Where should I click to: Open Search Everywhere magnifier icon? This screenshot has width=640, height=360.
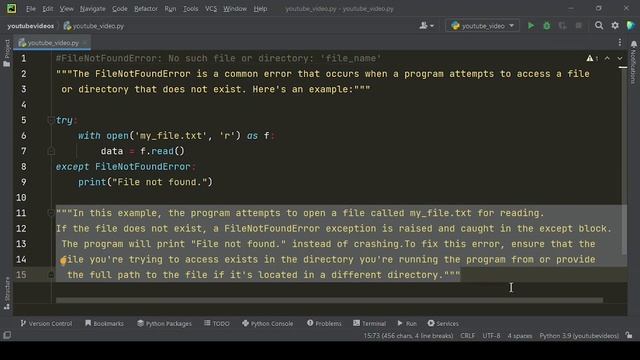tap(599, 26)
